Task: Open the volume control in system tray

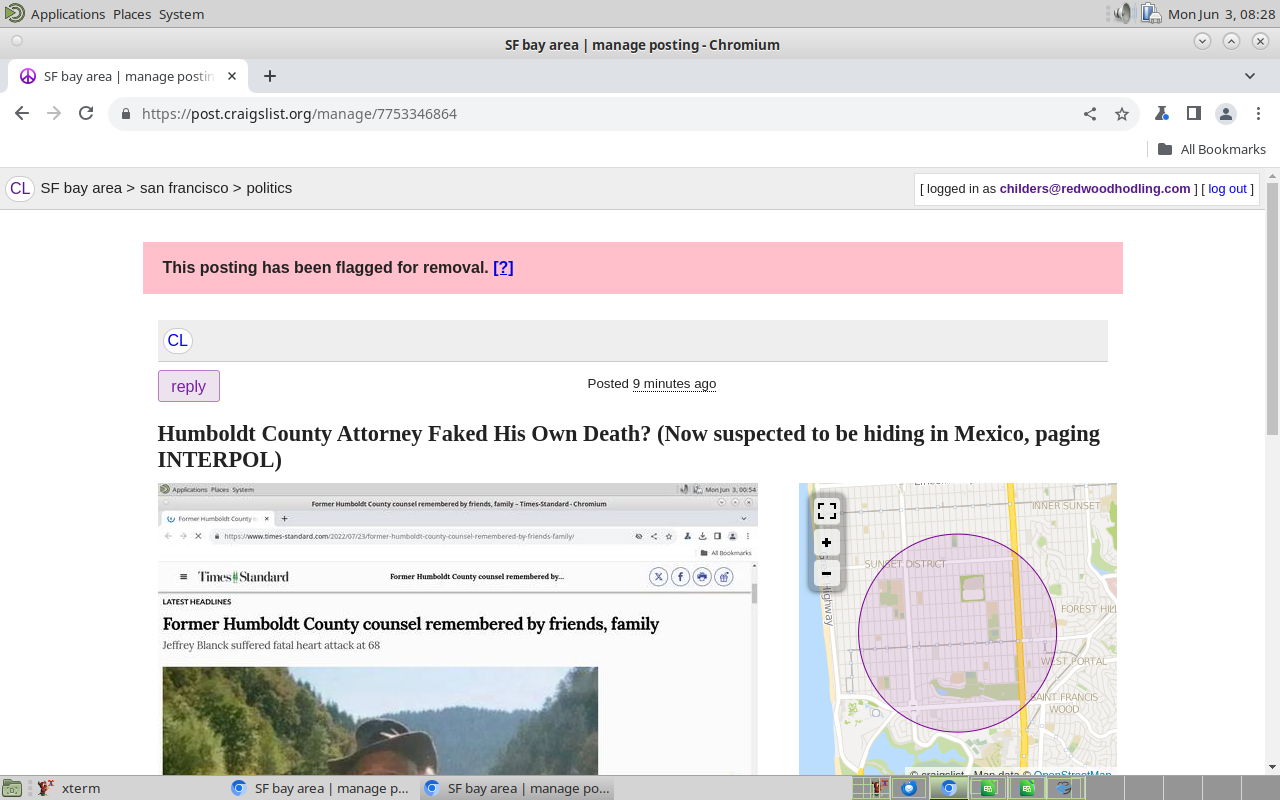Action: [1123, 14]
